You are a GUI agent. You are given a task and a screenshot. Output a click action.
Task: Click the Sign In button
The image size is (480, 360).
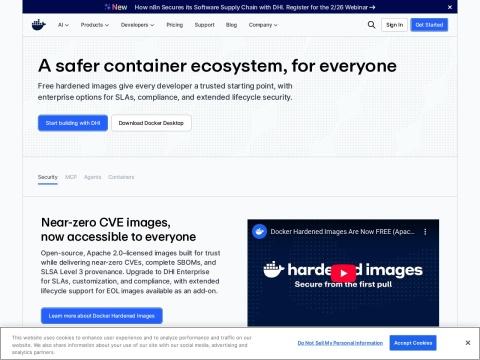coord(394,25)
